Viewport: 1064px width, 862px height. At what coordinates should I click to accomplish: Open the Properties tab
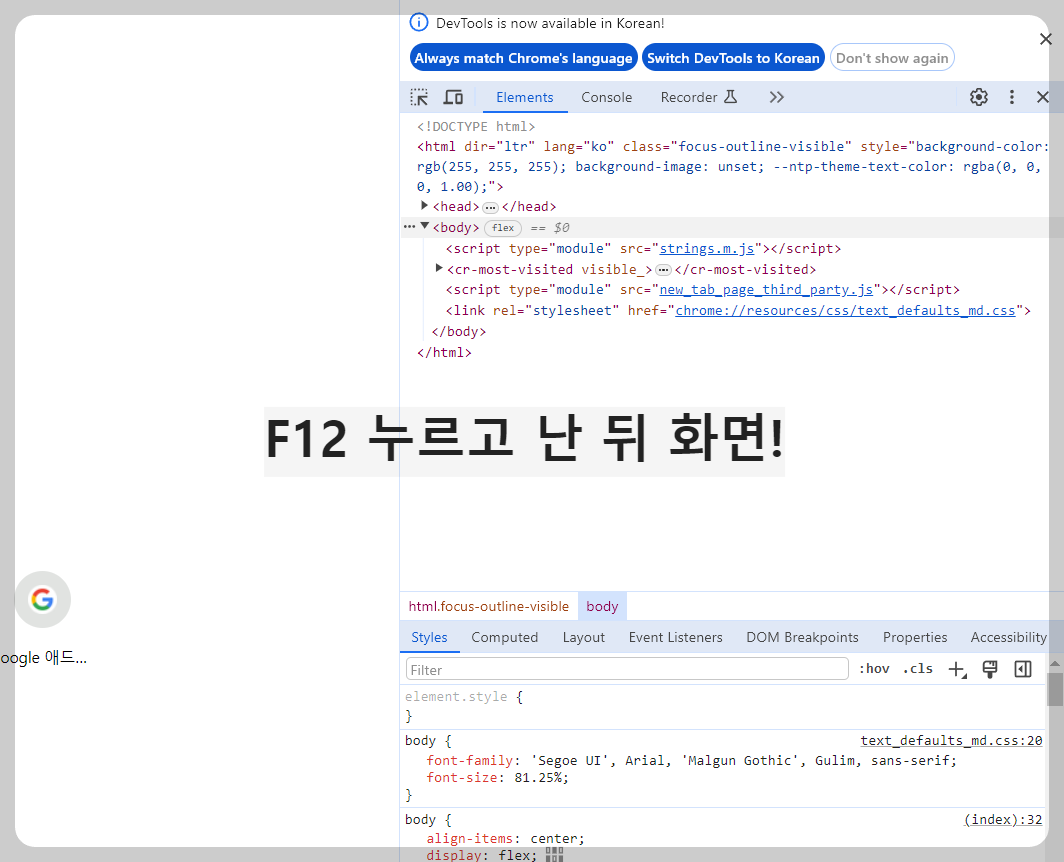(915, 637)
